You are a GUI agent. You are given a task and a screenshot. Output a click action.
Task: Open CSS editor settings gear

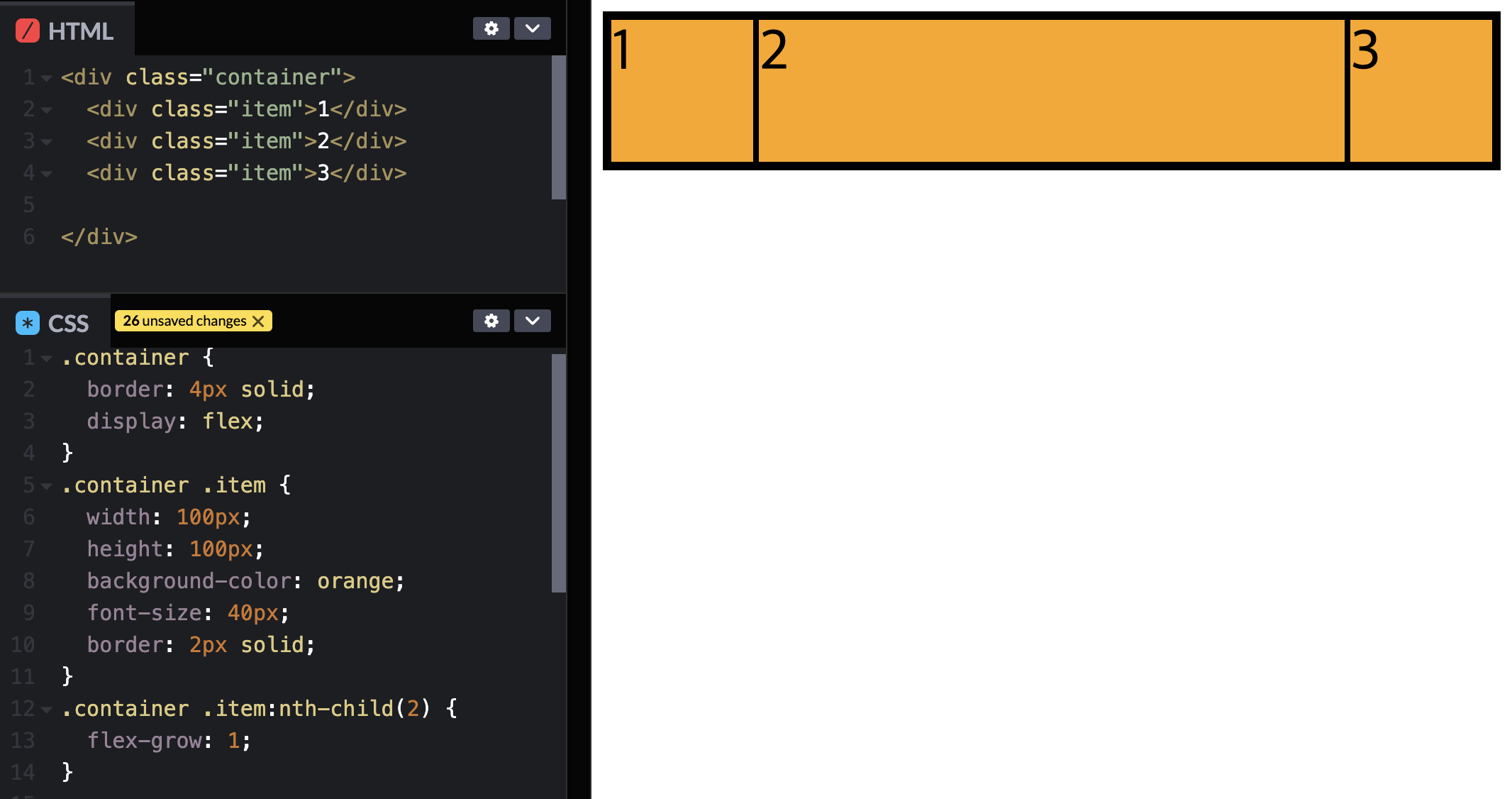click(x=491, y=321)
